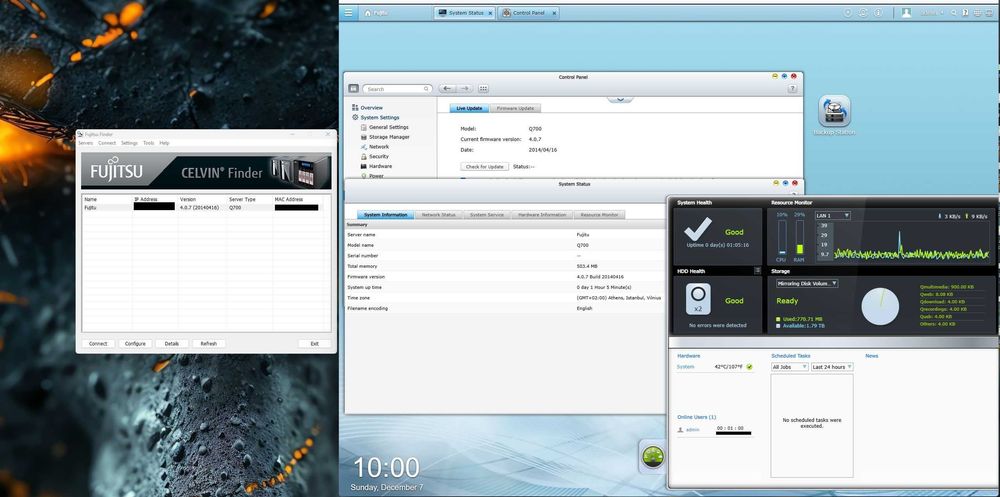Click the RAM usage bar
Image resolution: width=1000 pixels, height=497 pixels.
tap(799, 237)
